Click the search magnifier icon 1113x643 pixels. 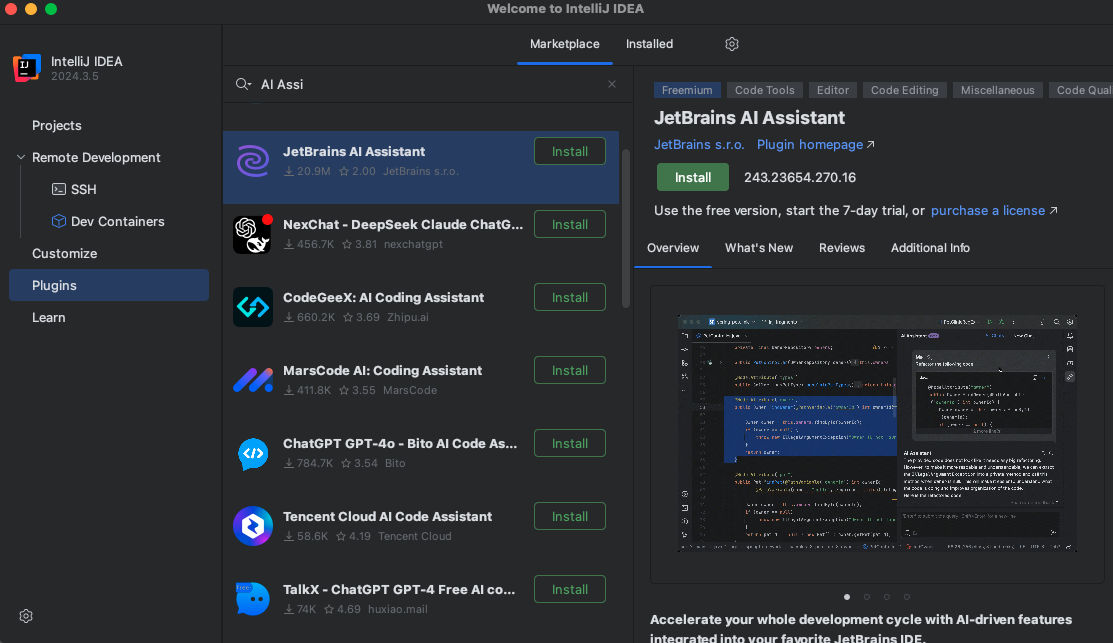pyautogui.click(x=243, y=84)
